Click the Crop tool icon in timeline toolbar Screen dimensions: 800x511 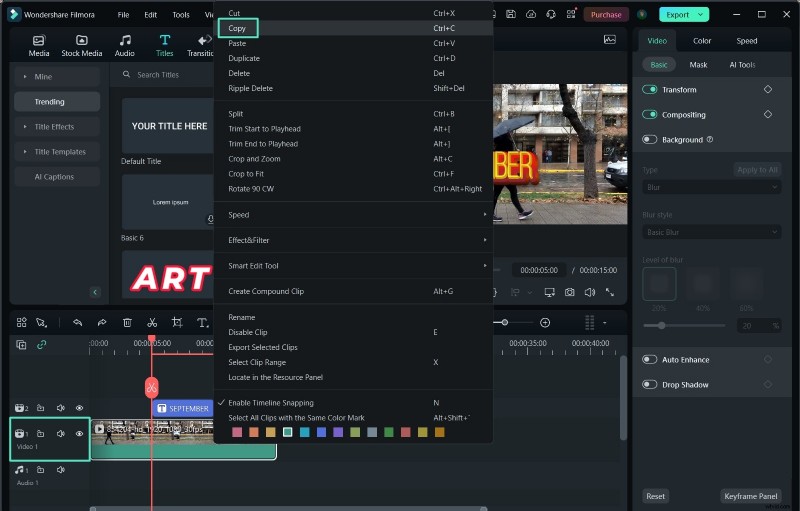(177, 322)
